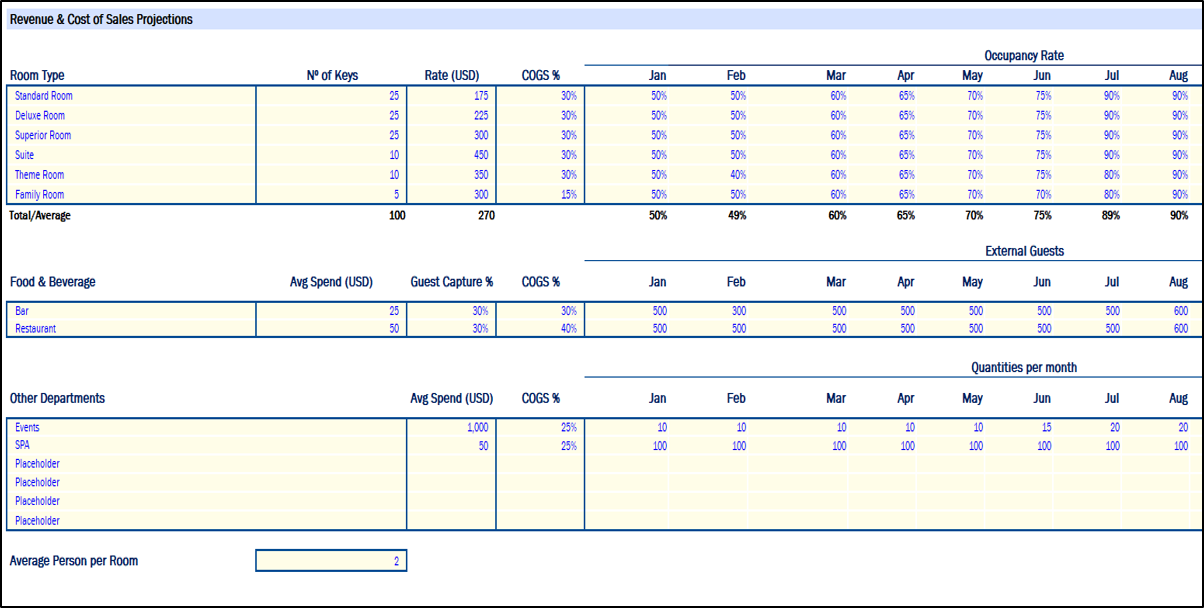1204x608 pixels.
Task: Click the Restaurant average spend cell
Action: pos(331,329)
